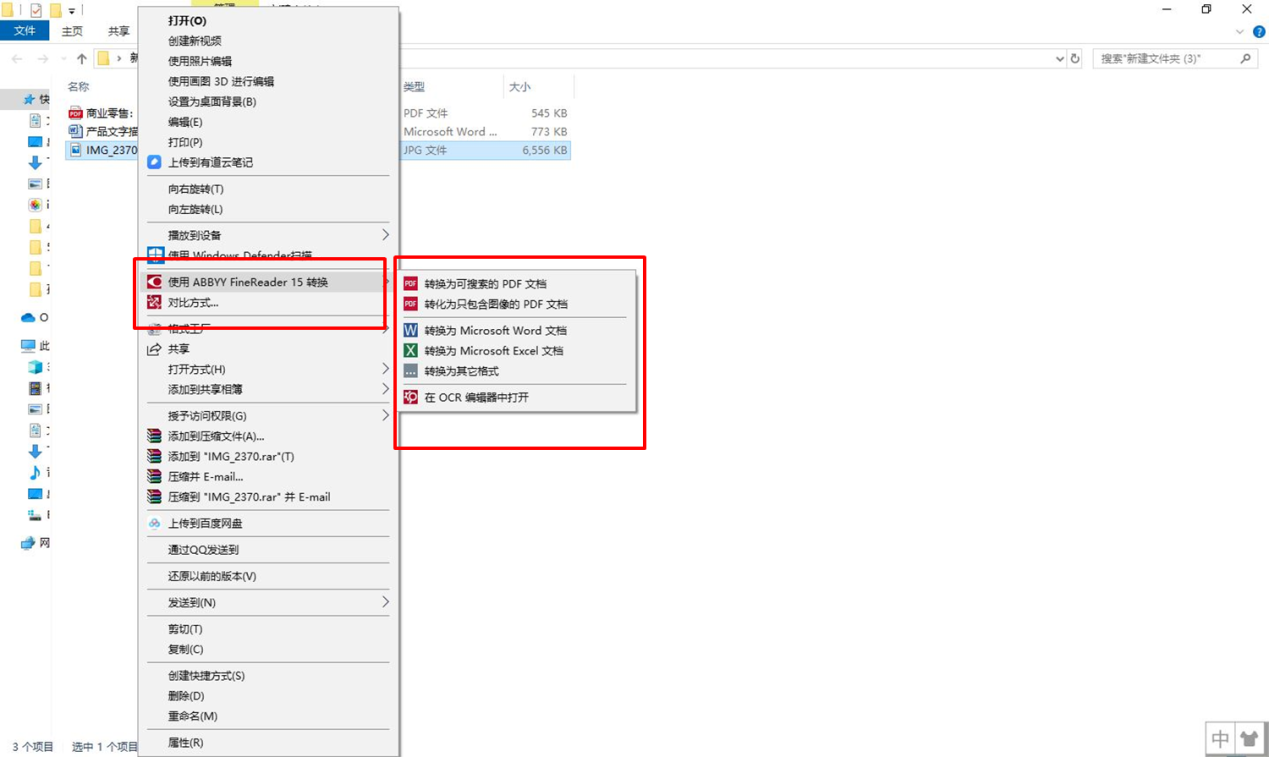
Task: Click the up arrow navigation button
Action: pyautogui.click(x=82, y=59)
